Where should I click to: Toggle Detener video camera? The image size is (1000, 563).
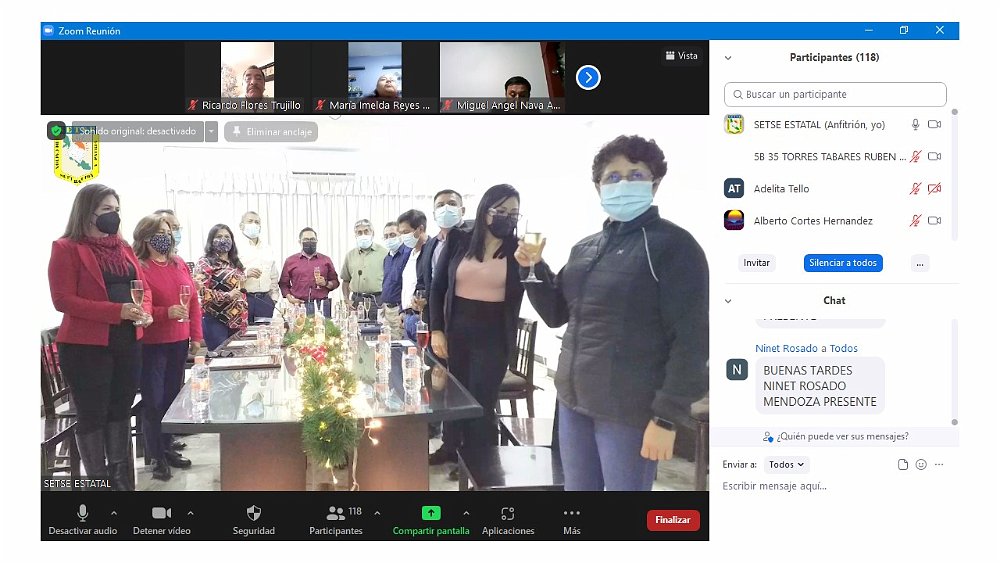click(161, 513)
